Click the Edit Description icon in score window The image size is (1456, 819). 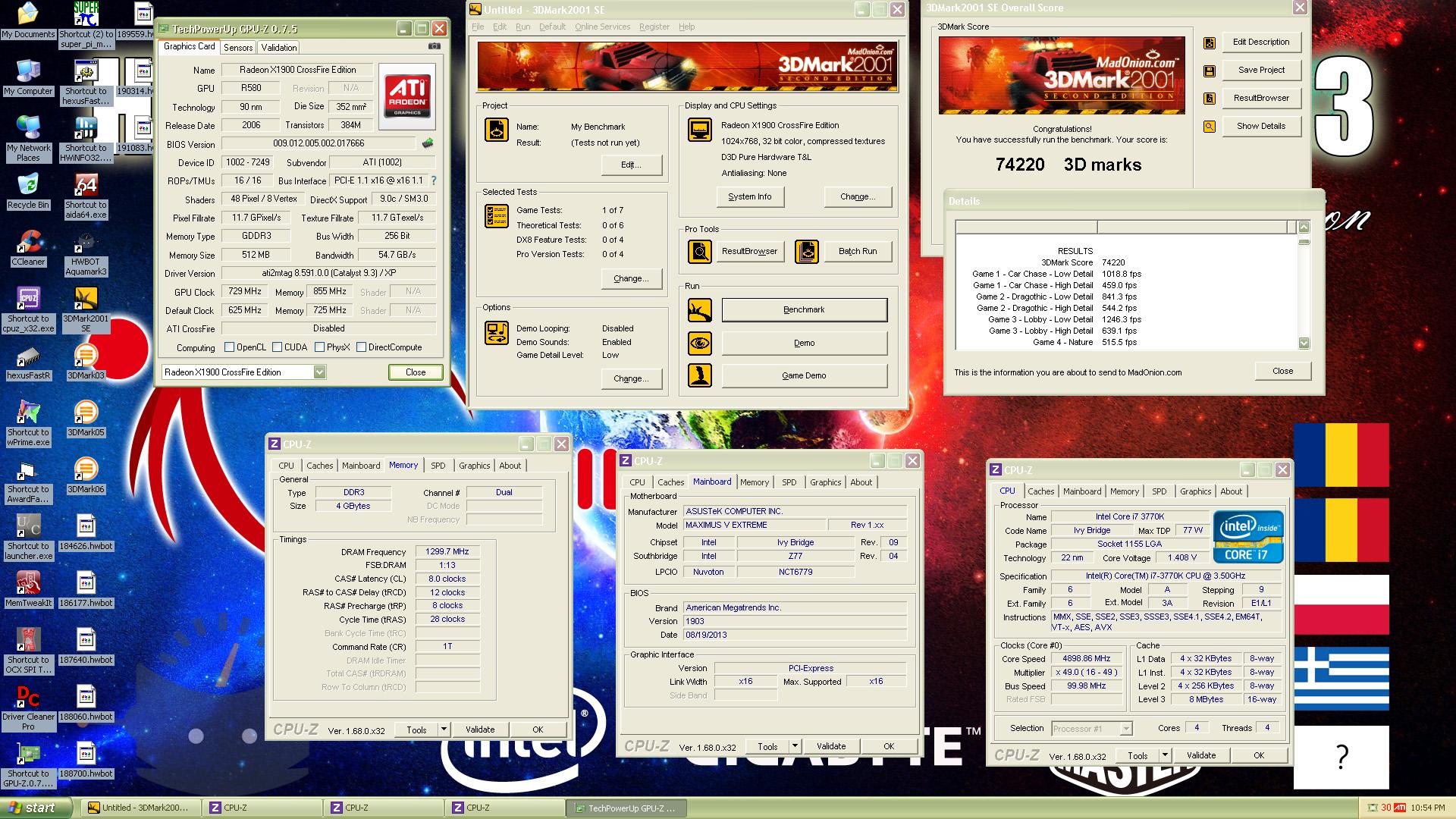(1210, 42)
